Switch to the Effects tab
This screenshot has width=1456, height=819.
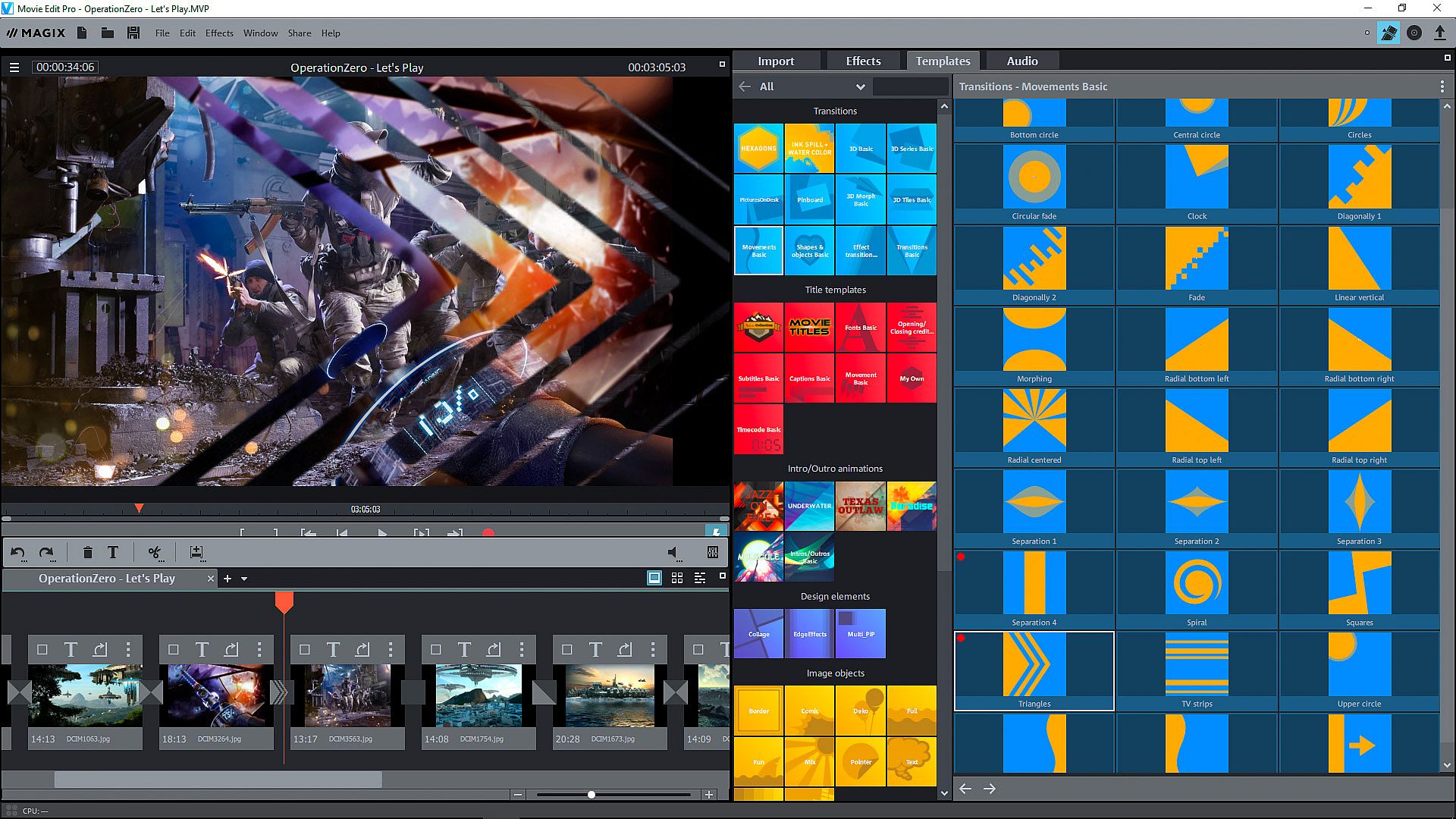coord(863,61)
